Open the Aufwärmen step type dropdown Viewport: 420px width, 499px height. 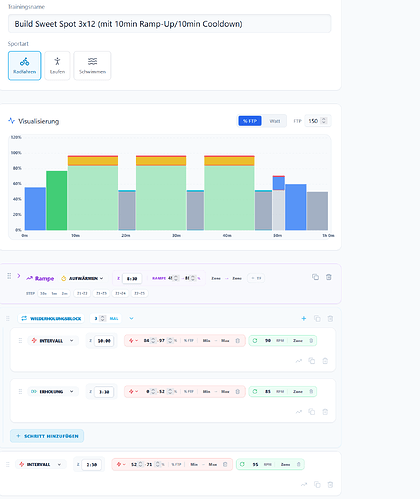click(x=82, y=278)
